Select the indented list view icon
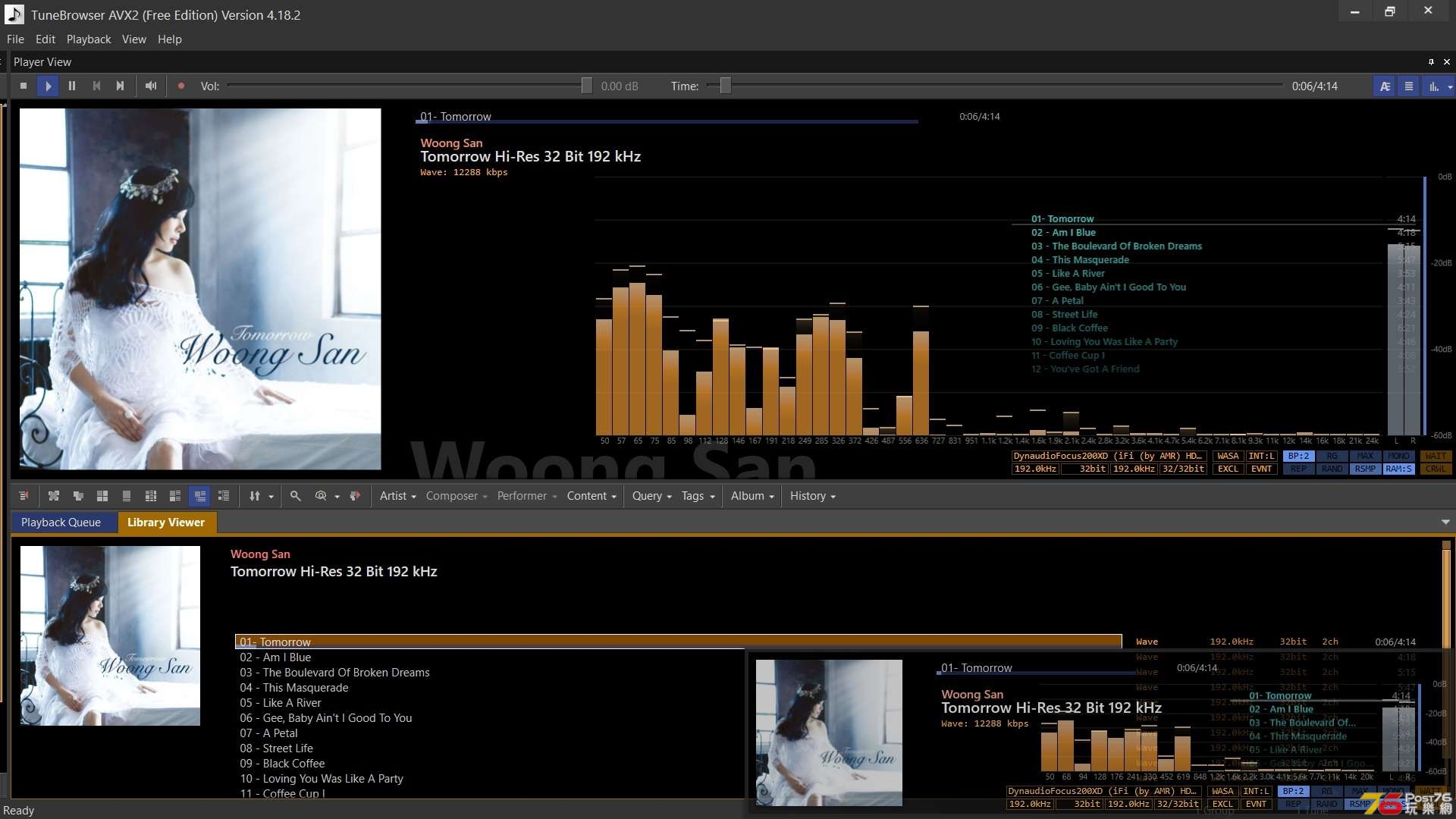 224,496
